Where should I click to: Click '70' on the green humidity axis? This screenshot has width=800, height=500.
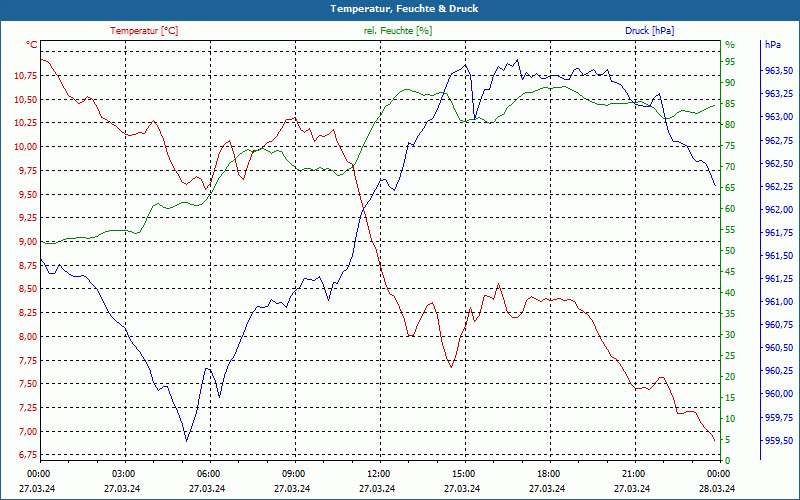[730, 167]
